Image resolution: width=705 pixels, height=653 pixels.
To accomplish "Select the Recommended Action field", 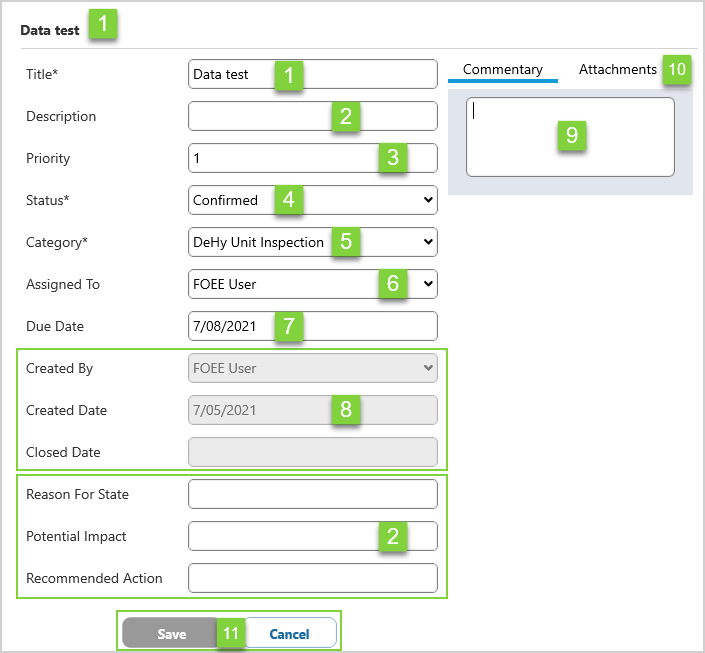I will point(312,579).
